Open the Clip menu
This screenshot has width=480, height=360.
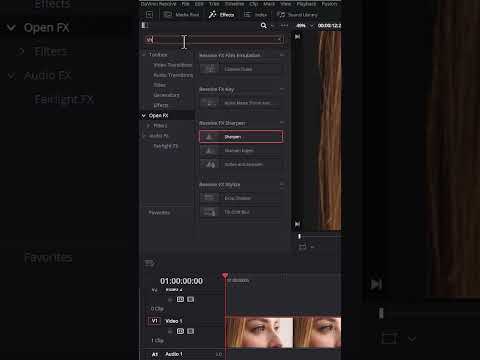pyautogui.click(x=254, y=4)
